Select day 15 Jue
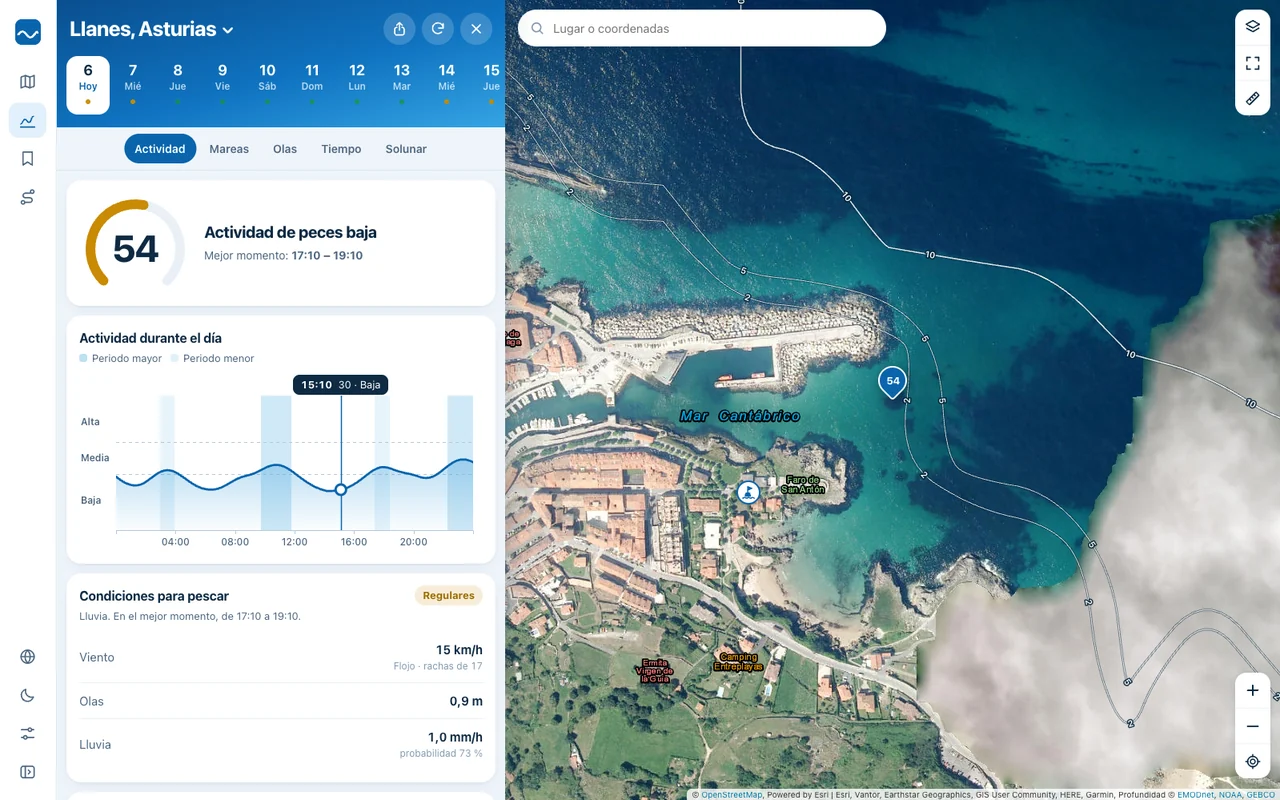Viewport: 1280px width, 800px height. coord(491,84)
